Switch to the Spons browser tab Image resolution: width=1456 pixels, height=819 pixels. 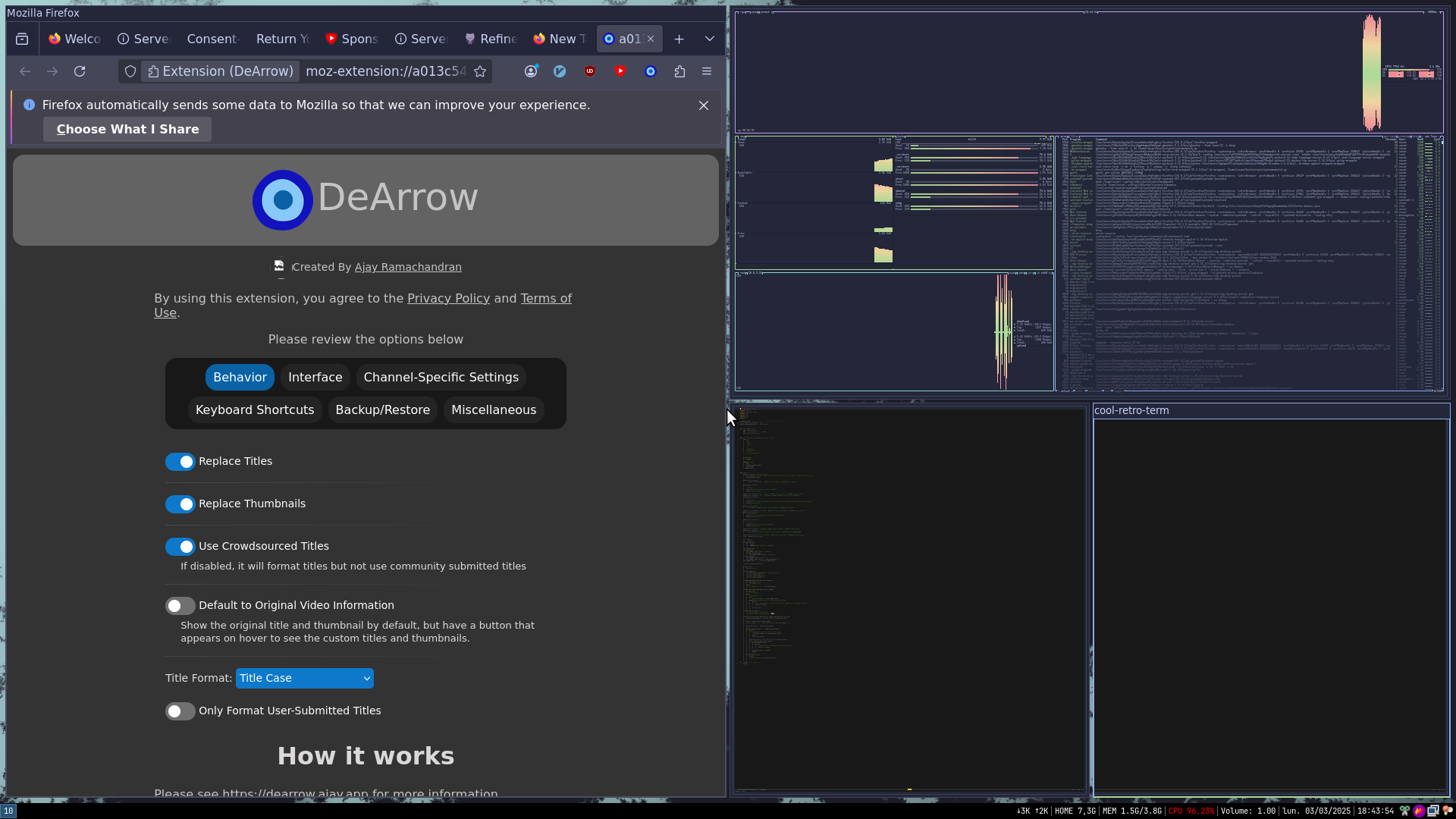coord(352,39)
